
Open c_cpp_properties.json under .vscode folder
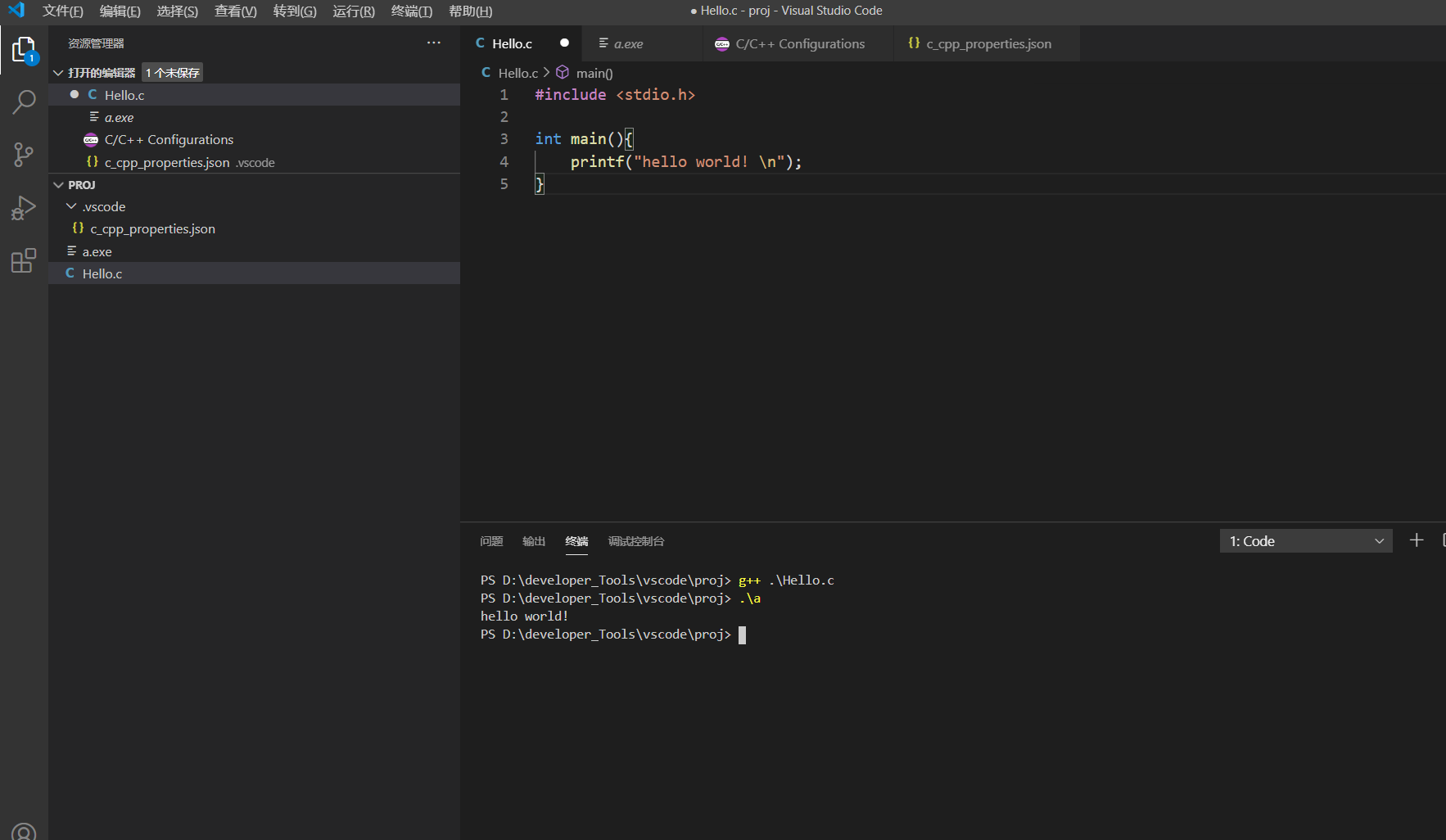pos(255,229)
